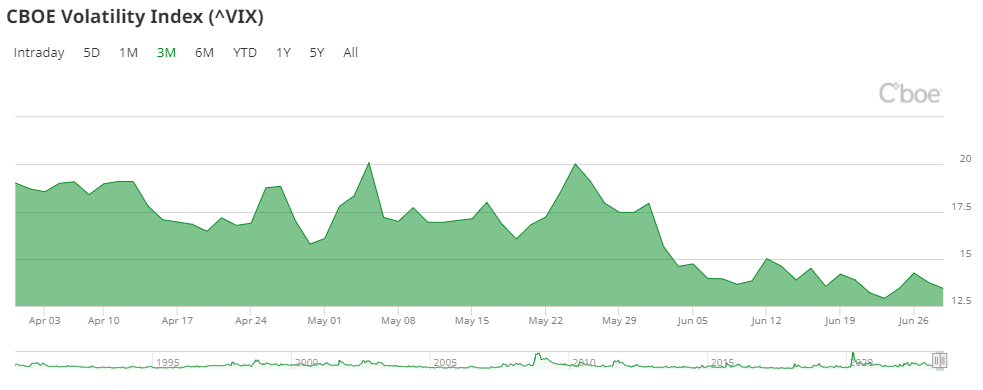Switch chart to 1M range
The height and width of the screenshot is (390, 983).
129,53
